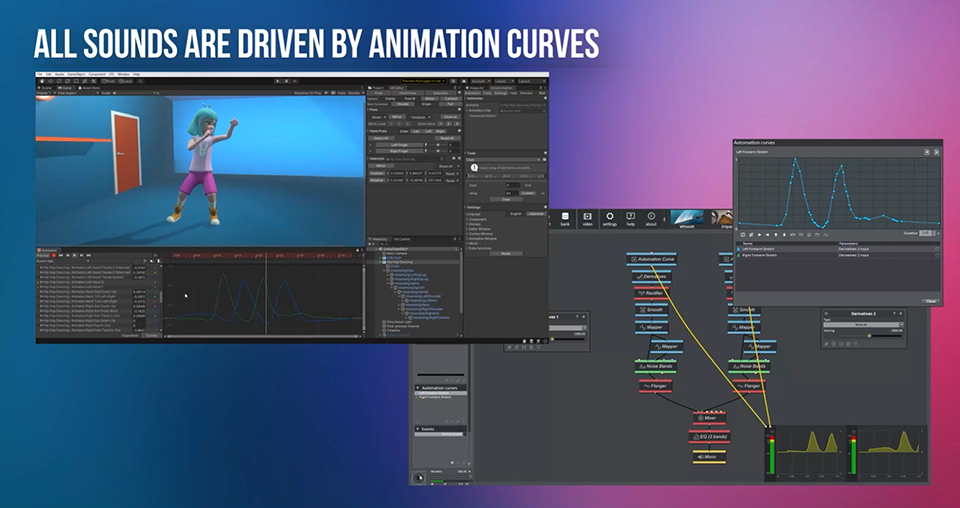Click the Pause button in Unity toolbar
Viewport: 960px width, 508px height.
285,81
